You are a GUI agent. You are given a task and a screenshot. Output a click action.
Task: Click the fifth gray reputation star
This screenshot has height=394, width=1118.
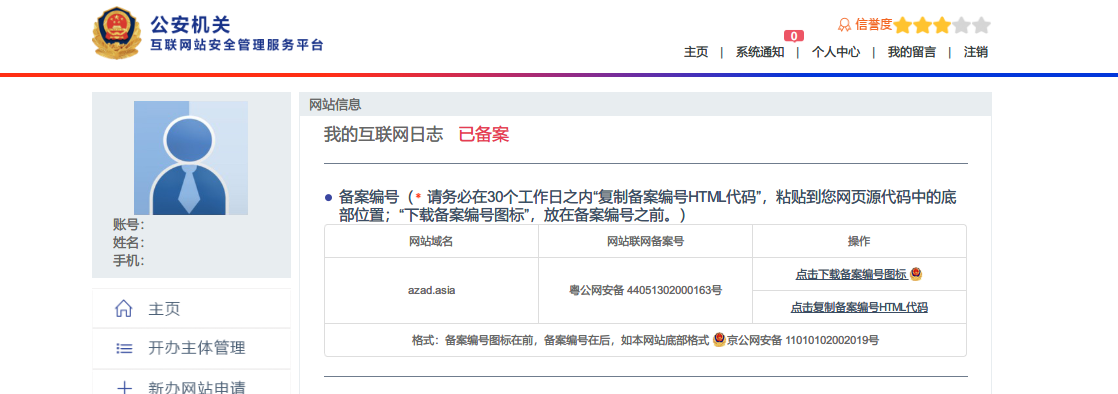click(982, 26)
